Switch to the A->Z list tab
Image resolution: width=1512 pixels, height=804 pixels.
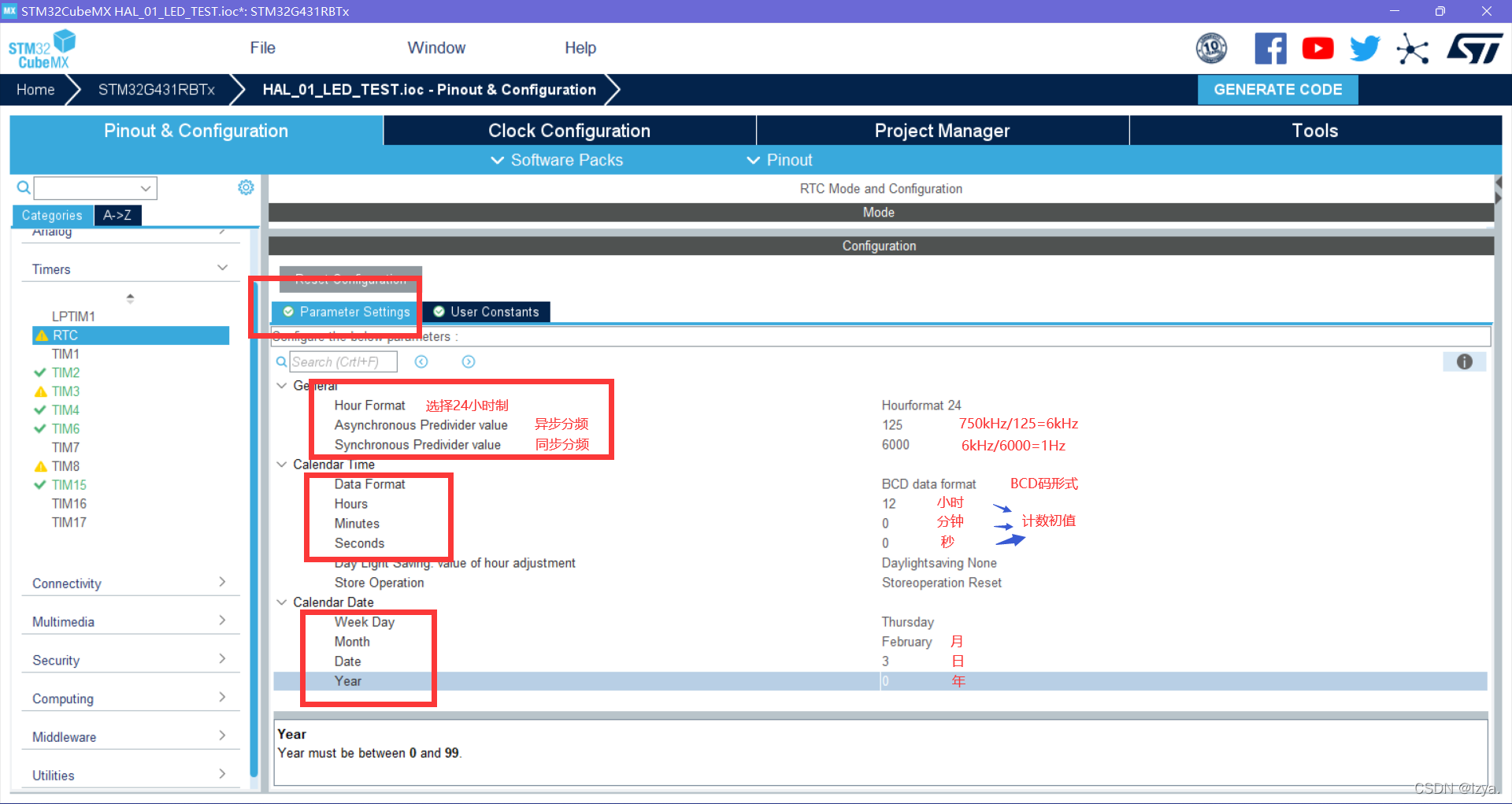pos(117,215)
